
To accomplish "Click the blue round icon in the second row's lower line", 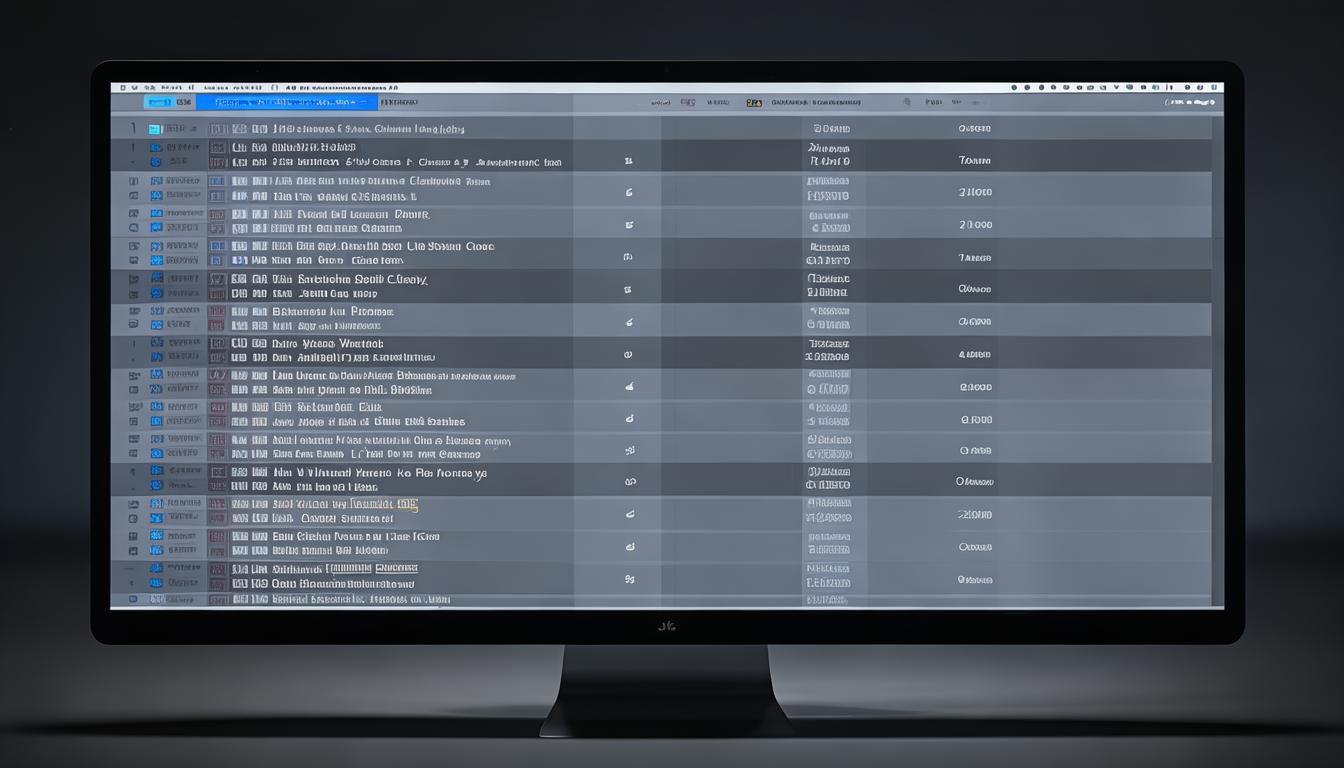I will pos(155,161).
